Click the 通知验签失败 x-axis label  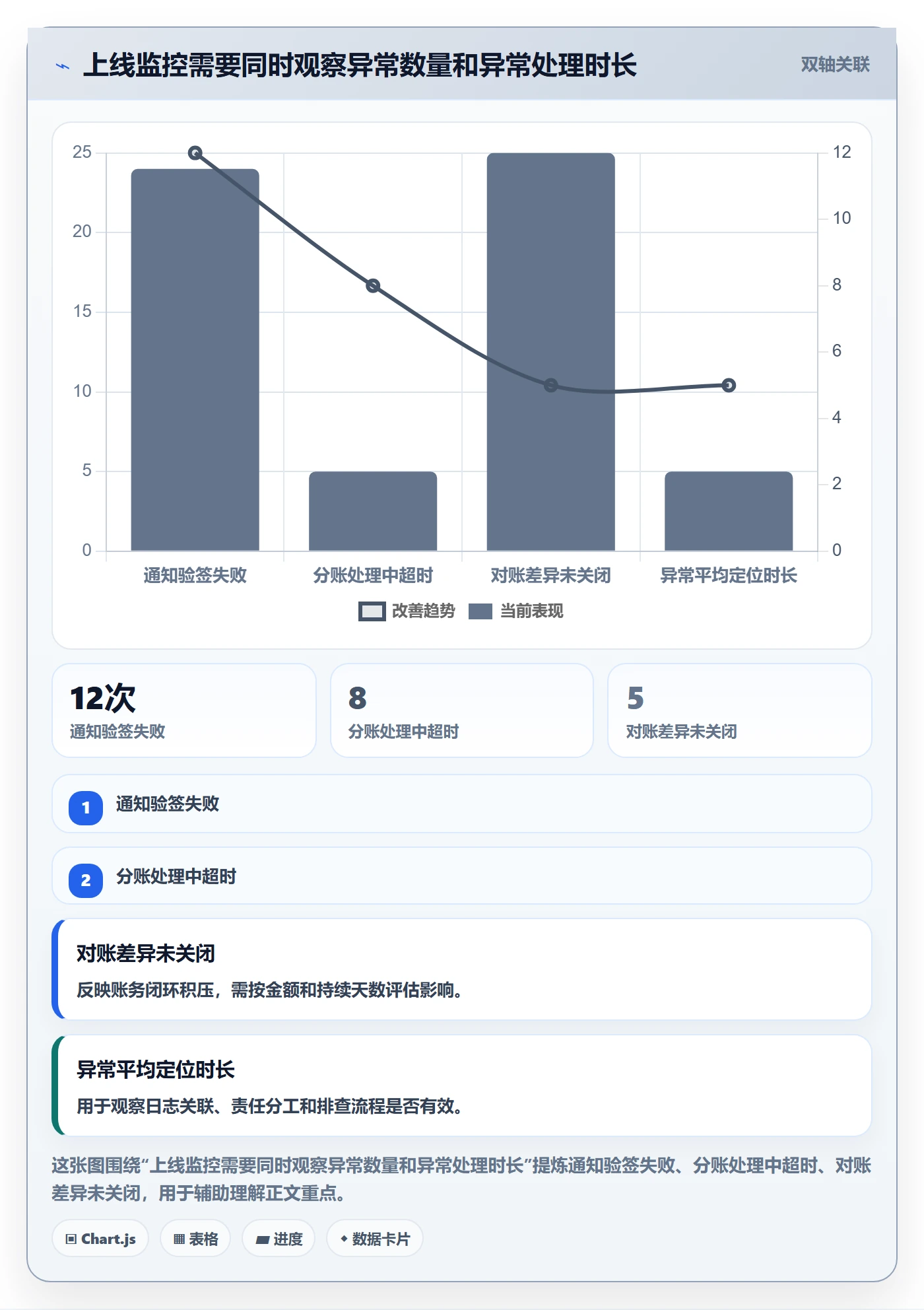click(x=195, y=575)
